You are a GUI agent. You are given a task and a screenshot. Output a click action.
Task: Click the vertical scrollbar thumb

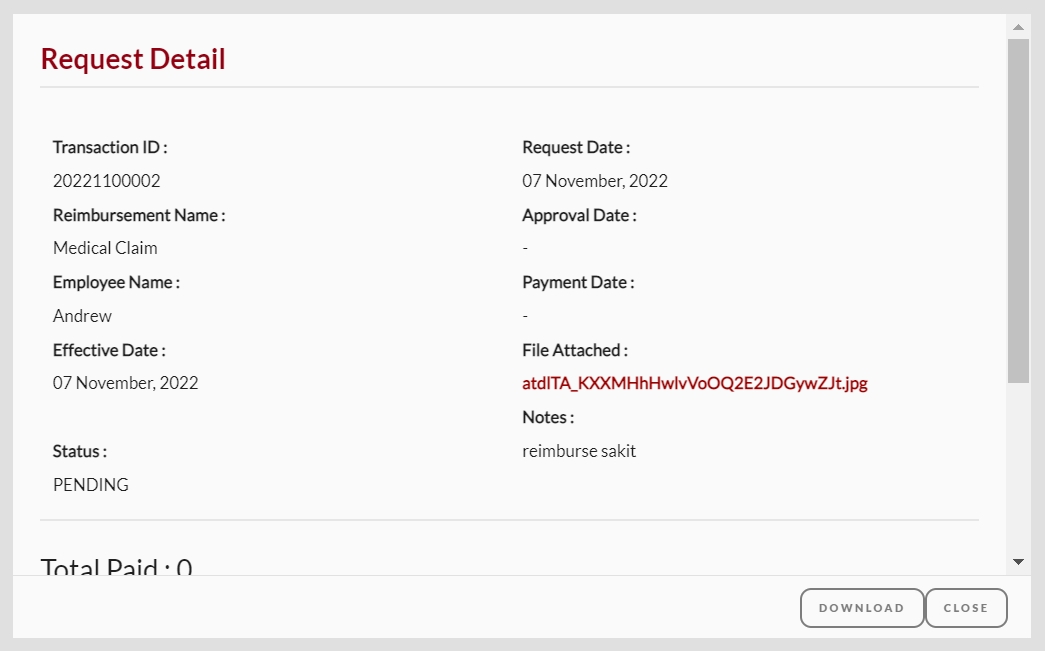[x=1018, y=211]
